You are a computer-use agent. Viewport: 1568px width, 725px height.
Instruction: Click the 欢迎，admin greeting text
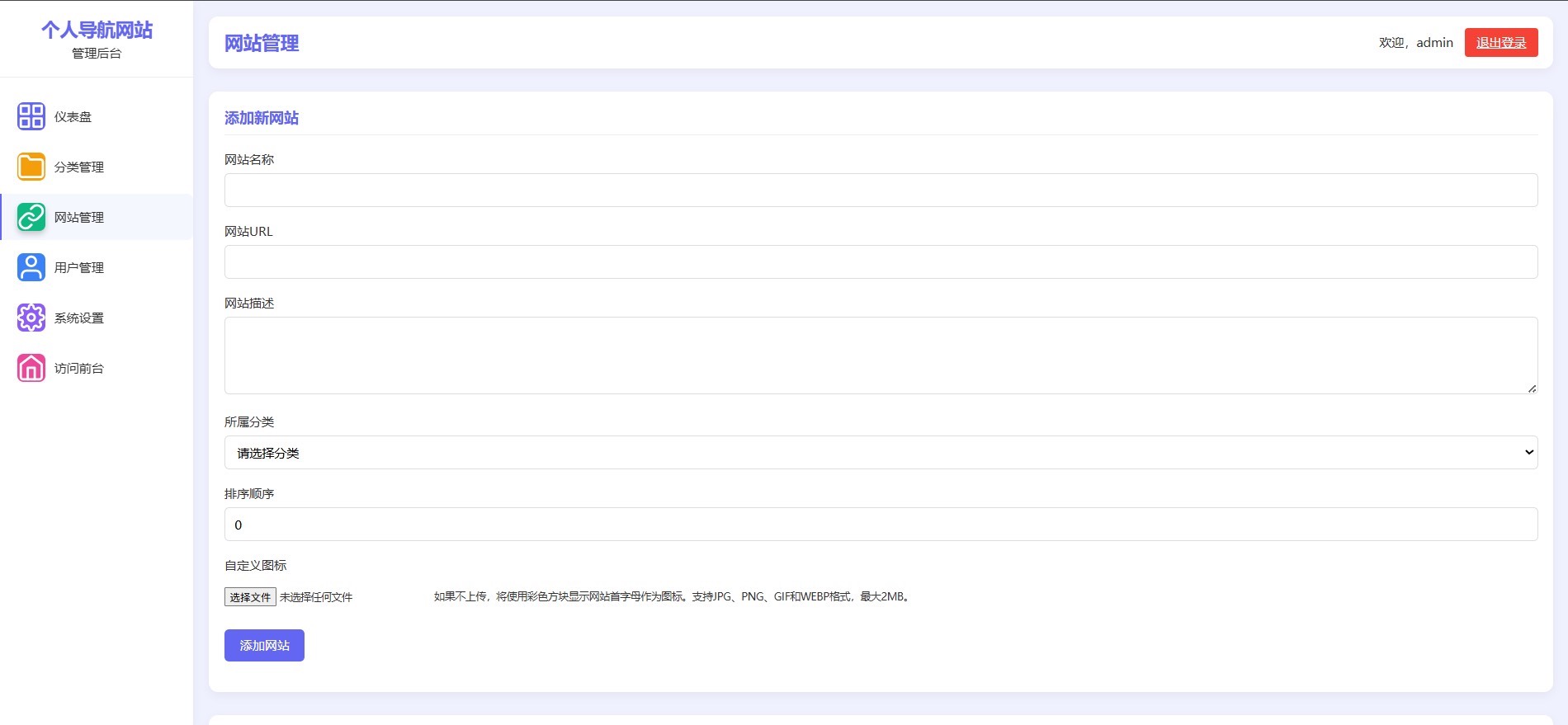[x=1416, y=43]
